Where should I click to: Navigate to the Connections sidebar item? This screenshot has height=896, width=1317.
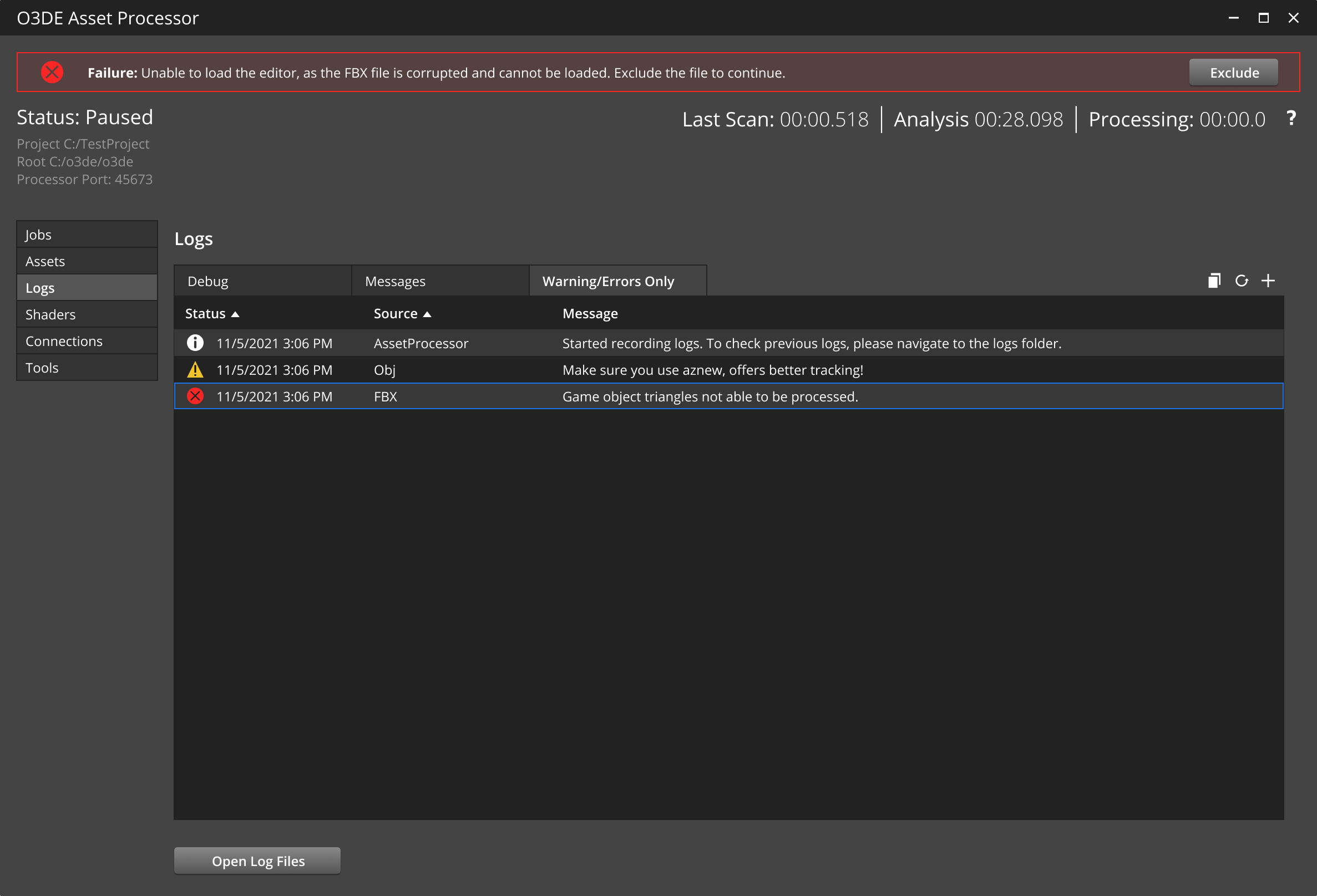pyautogui.click(x=64, y=341)
